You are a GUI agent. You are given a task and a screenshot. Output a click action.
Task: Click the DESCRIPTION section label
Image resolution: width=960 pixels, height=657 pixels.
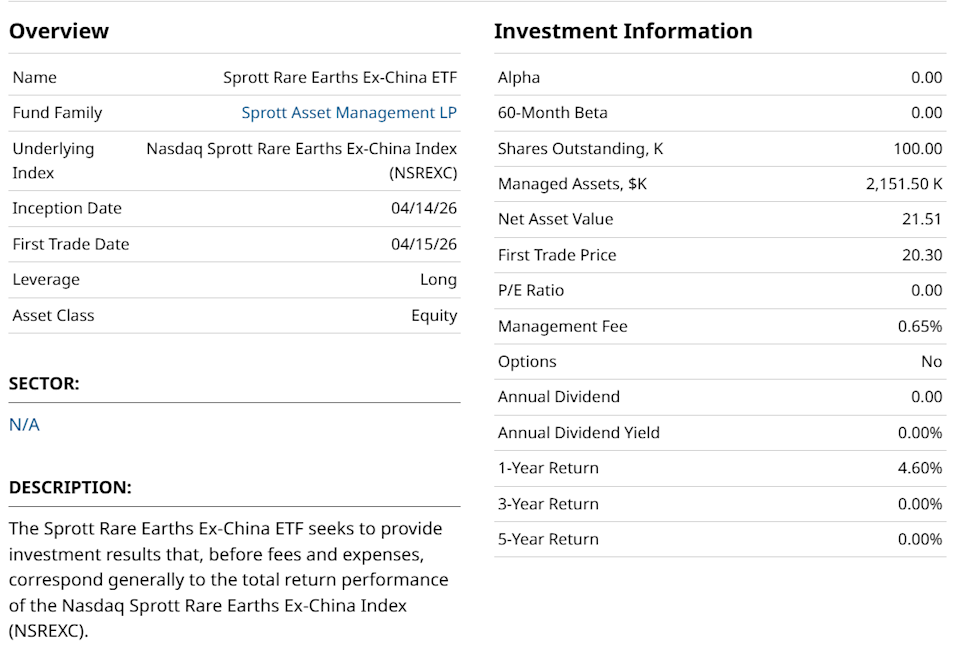click(70, 488)
